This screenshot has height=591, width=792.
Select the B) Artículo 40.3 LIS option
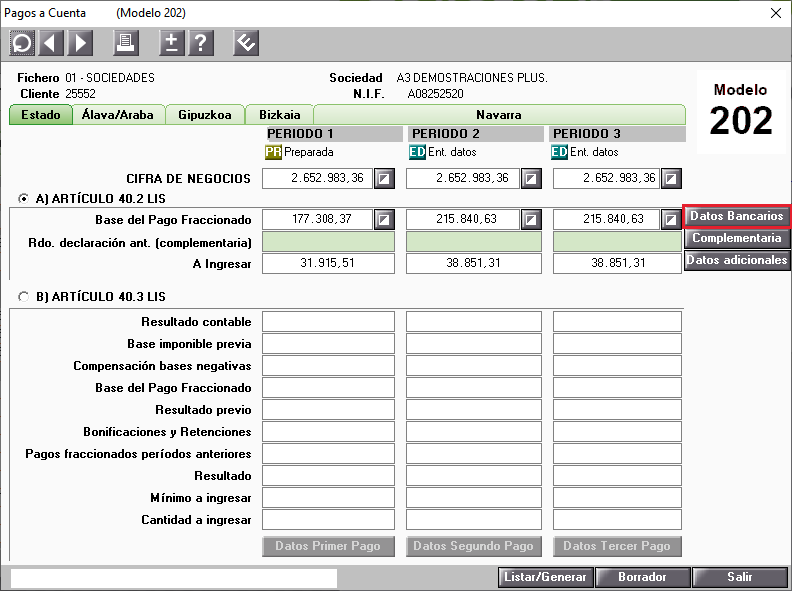coord(24,297)
